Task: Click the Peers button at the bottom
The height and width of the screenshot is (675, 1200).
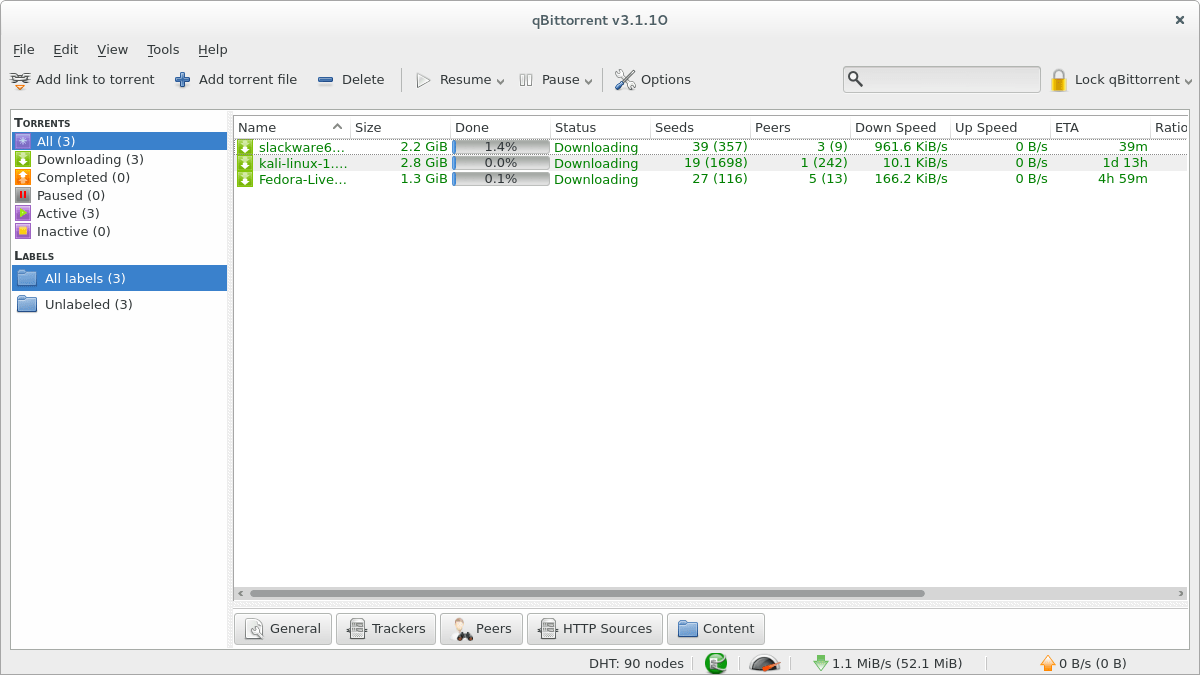Action: (x=481, y=628)
